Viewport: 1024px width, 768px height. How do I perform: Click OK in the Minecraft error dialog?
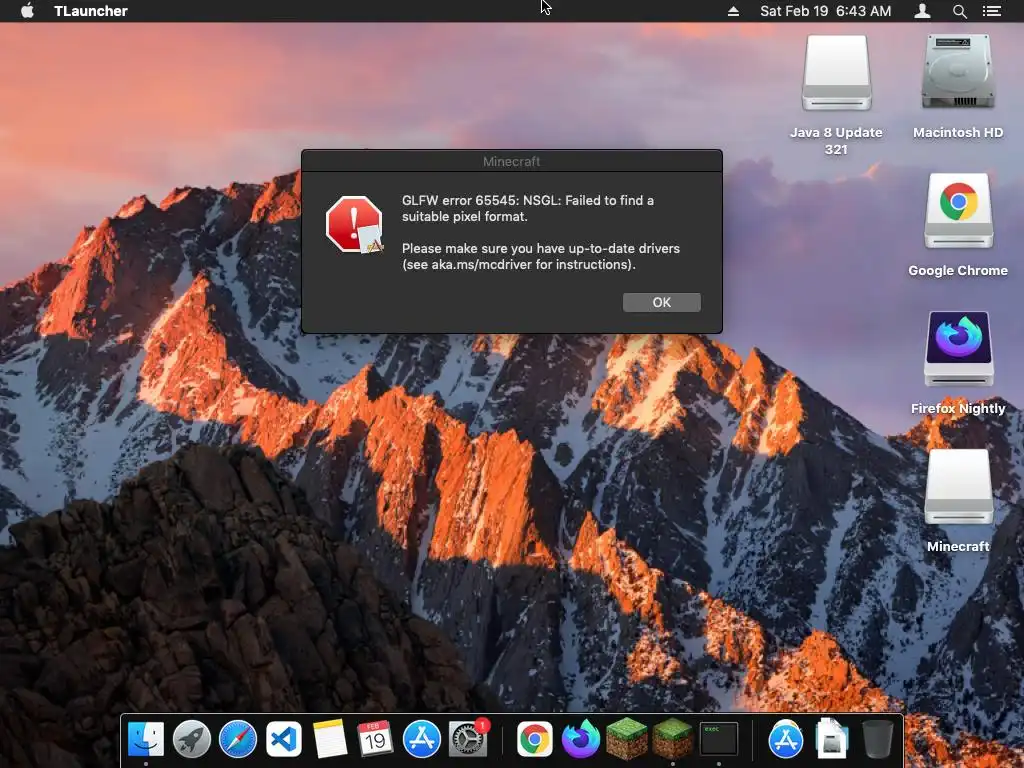coord(662,302)
